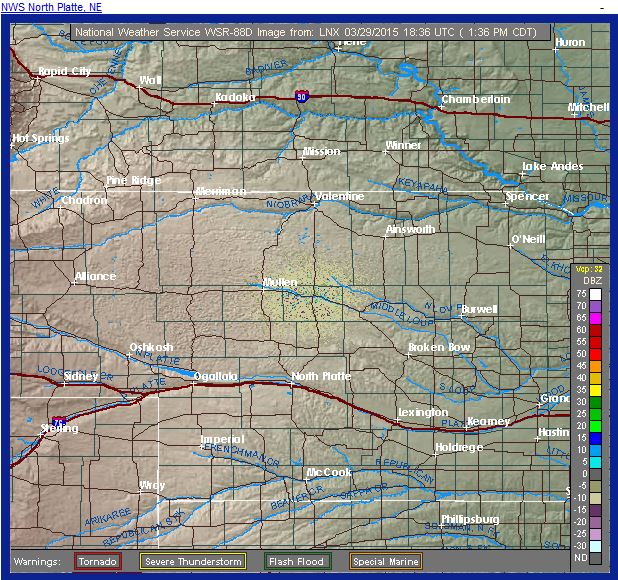Click the Ogallala city label
Viewport: 618px width, 580px height.
(x=216, y=377)
